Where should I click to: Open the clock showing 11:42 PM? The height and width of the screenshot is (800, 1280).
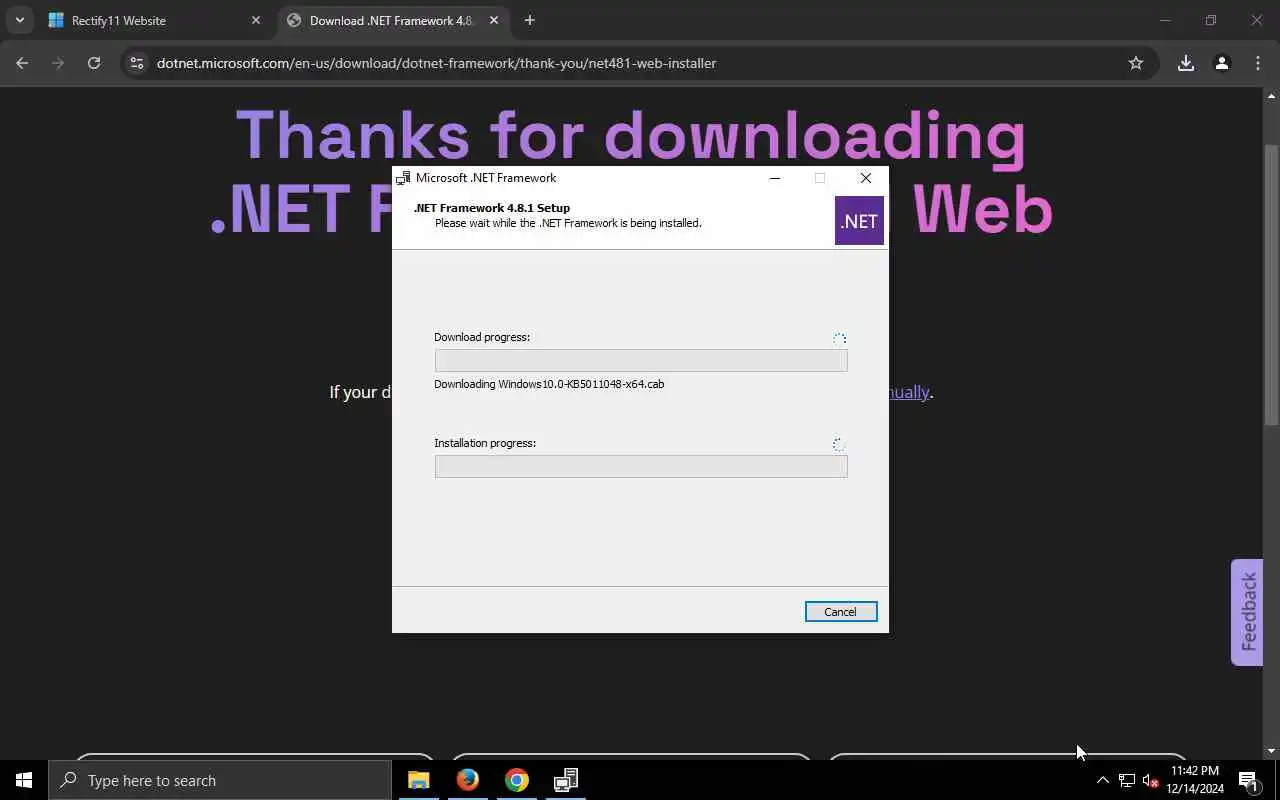(x=1195, y=780)
